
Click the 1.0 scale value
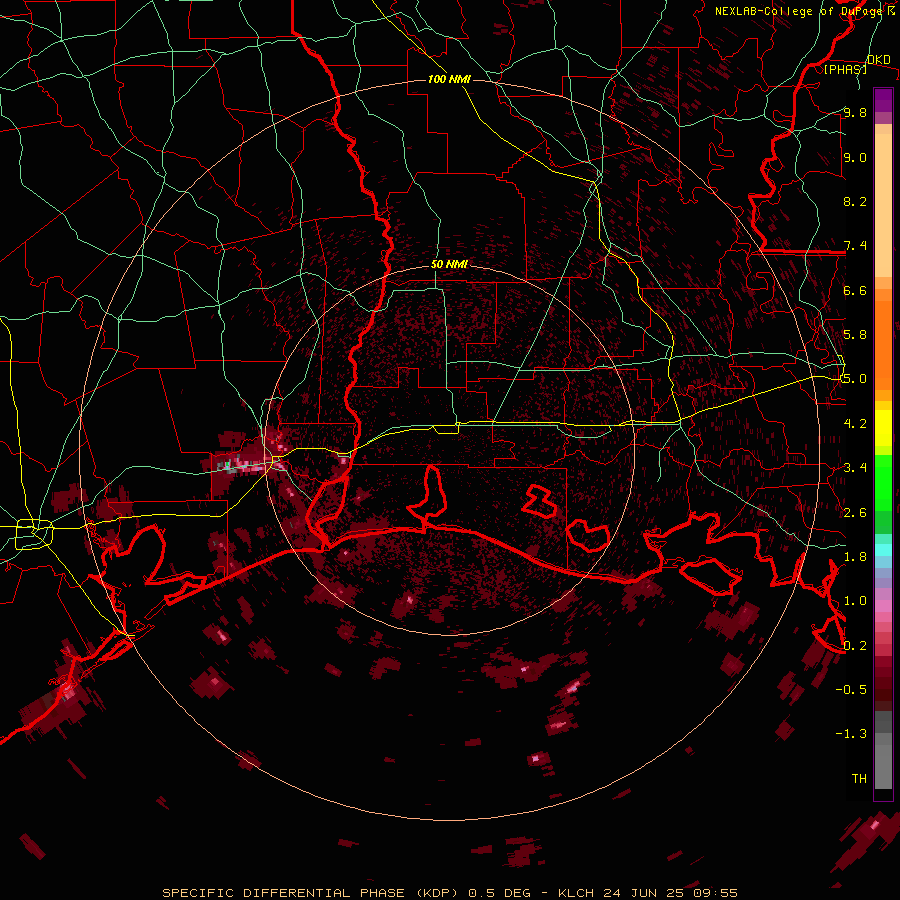click(855, 600)
